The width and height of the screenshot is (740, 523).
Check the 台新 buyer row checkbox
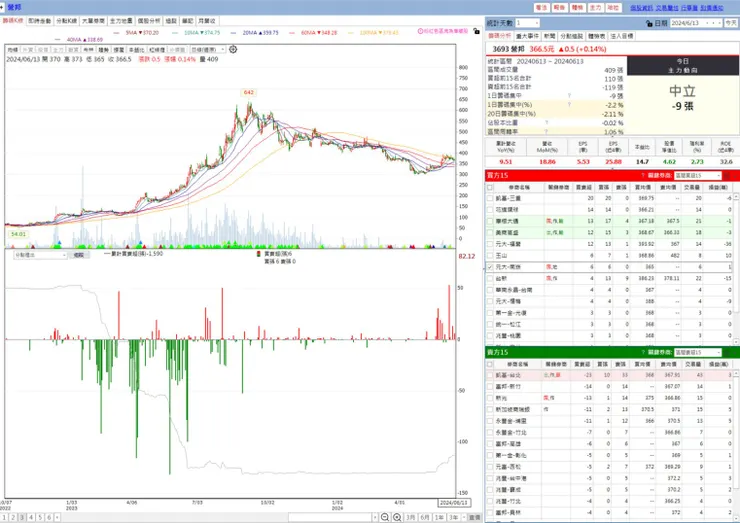pyautogui.click(x=490, y=278)
